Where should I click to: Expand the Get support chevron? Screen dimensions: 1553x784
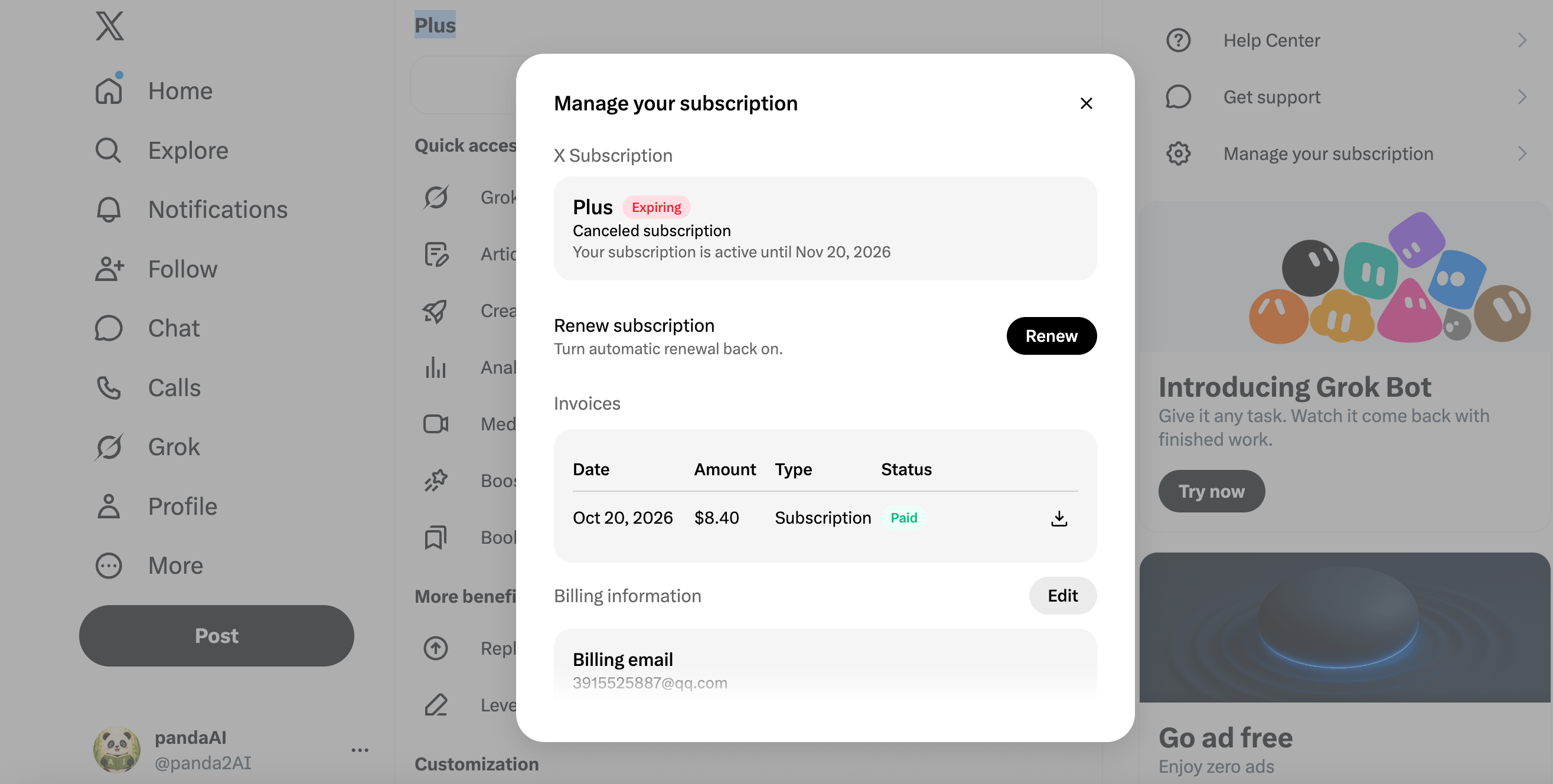pos(1522,97)
